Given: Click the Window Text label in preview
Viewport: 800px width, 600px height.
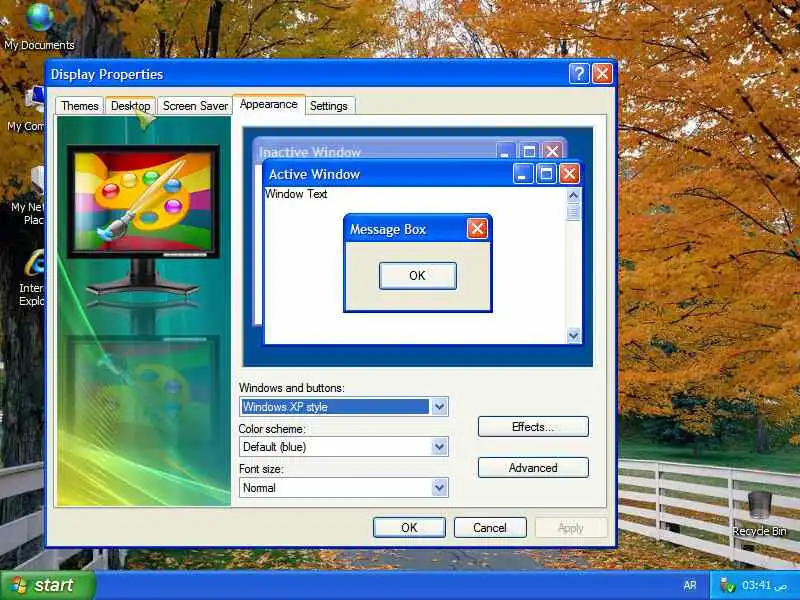Looking at the screenshot, I should click(296, 194).
